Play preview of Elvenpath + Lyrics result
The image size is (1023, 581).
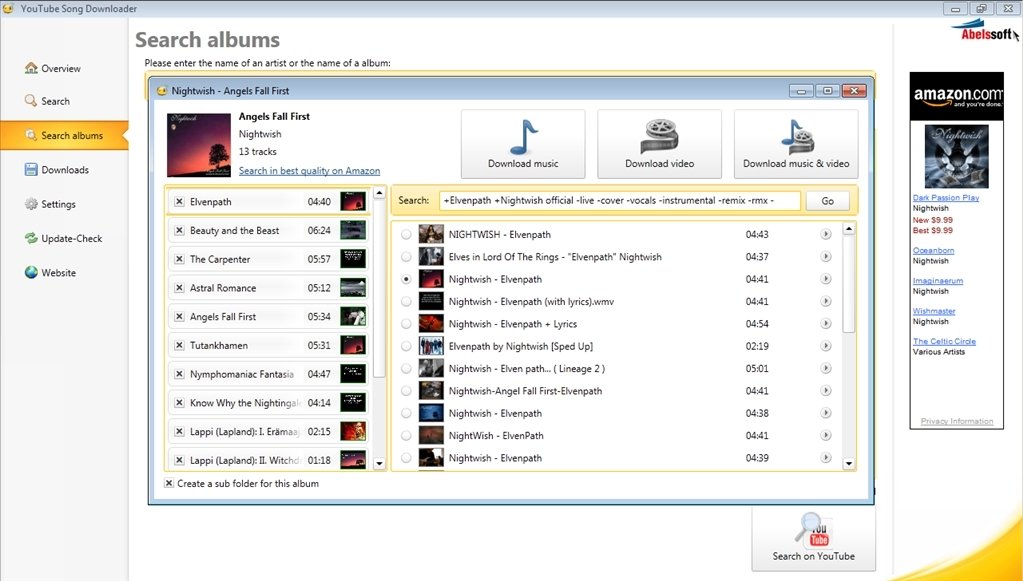[825, 323]
